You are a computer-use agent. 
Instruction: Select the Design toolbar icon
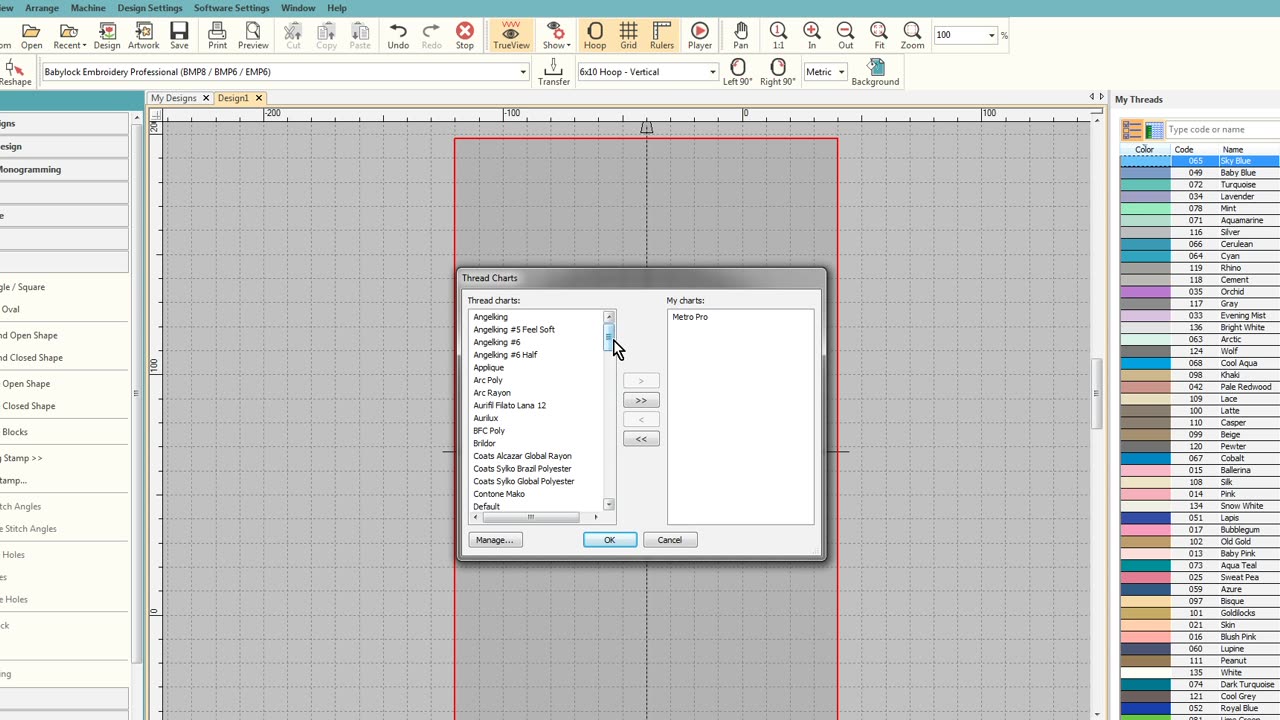click(x=107, y=36)
